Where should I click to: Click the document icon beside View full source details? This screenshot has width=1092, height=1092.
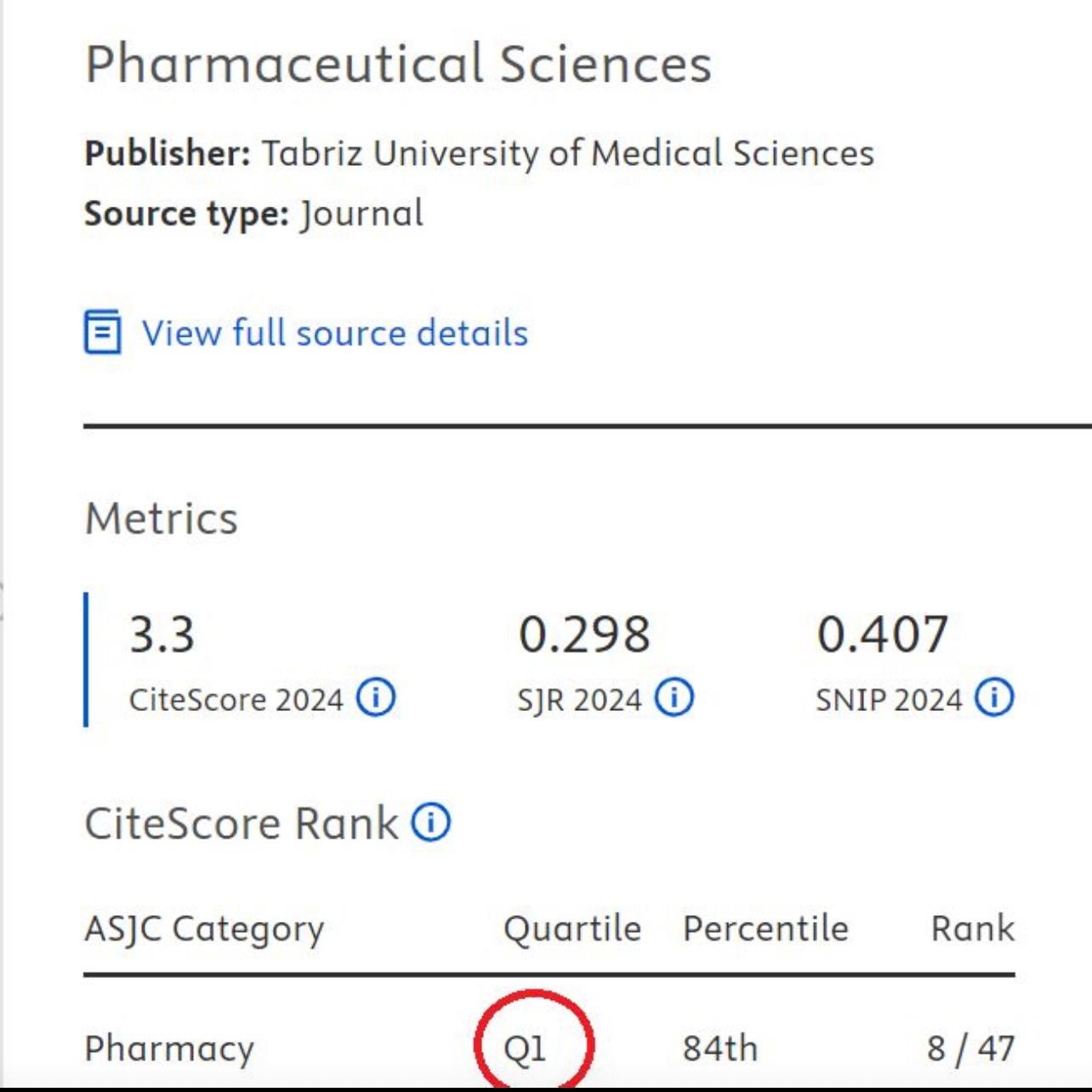102,332
